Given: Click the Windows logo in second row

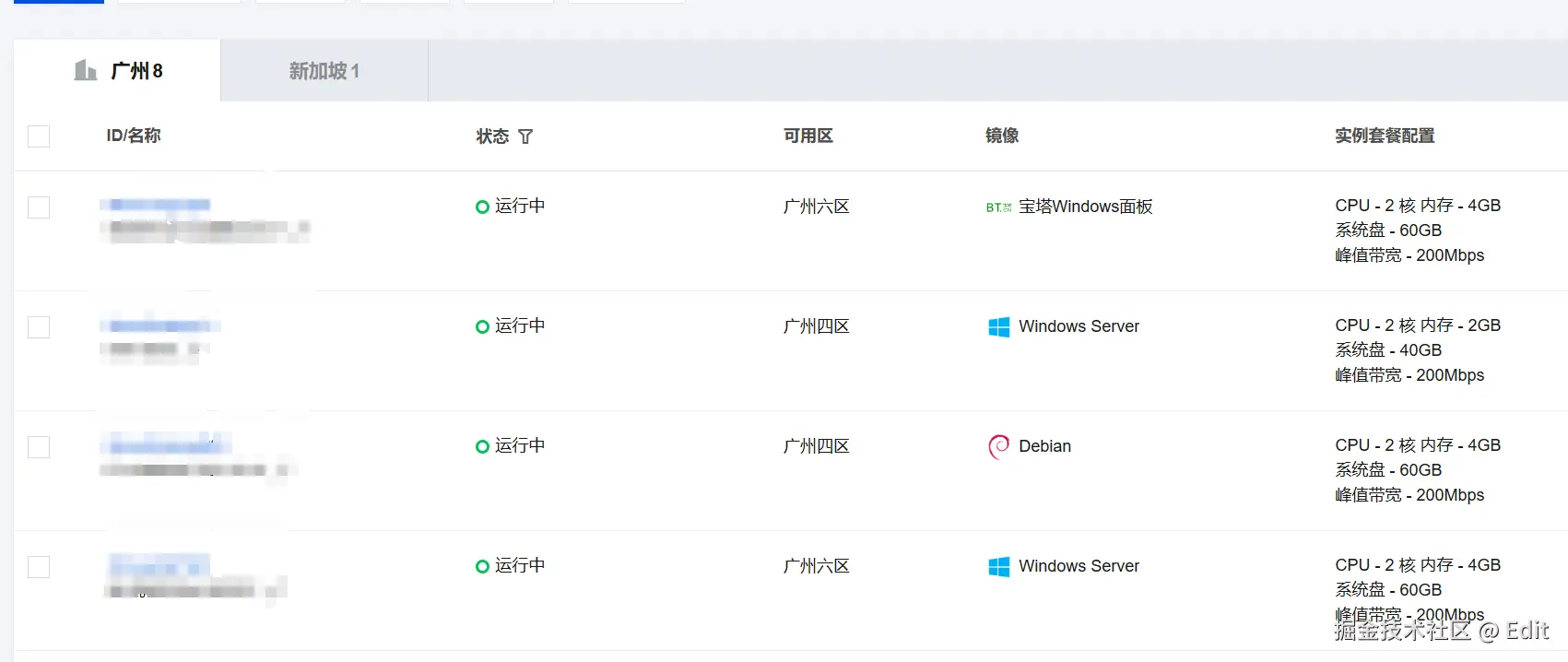Looking at the screenshot, I should click(998, 326).
